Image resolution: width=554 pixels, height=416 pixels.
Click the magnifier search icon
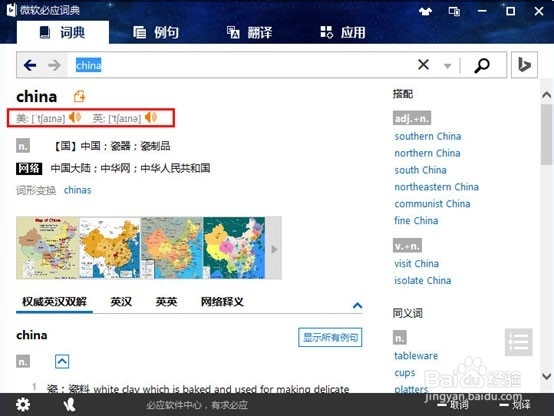coord(482,65)
